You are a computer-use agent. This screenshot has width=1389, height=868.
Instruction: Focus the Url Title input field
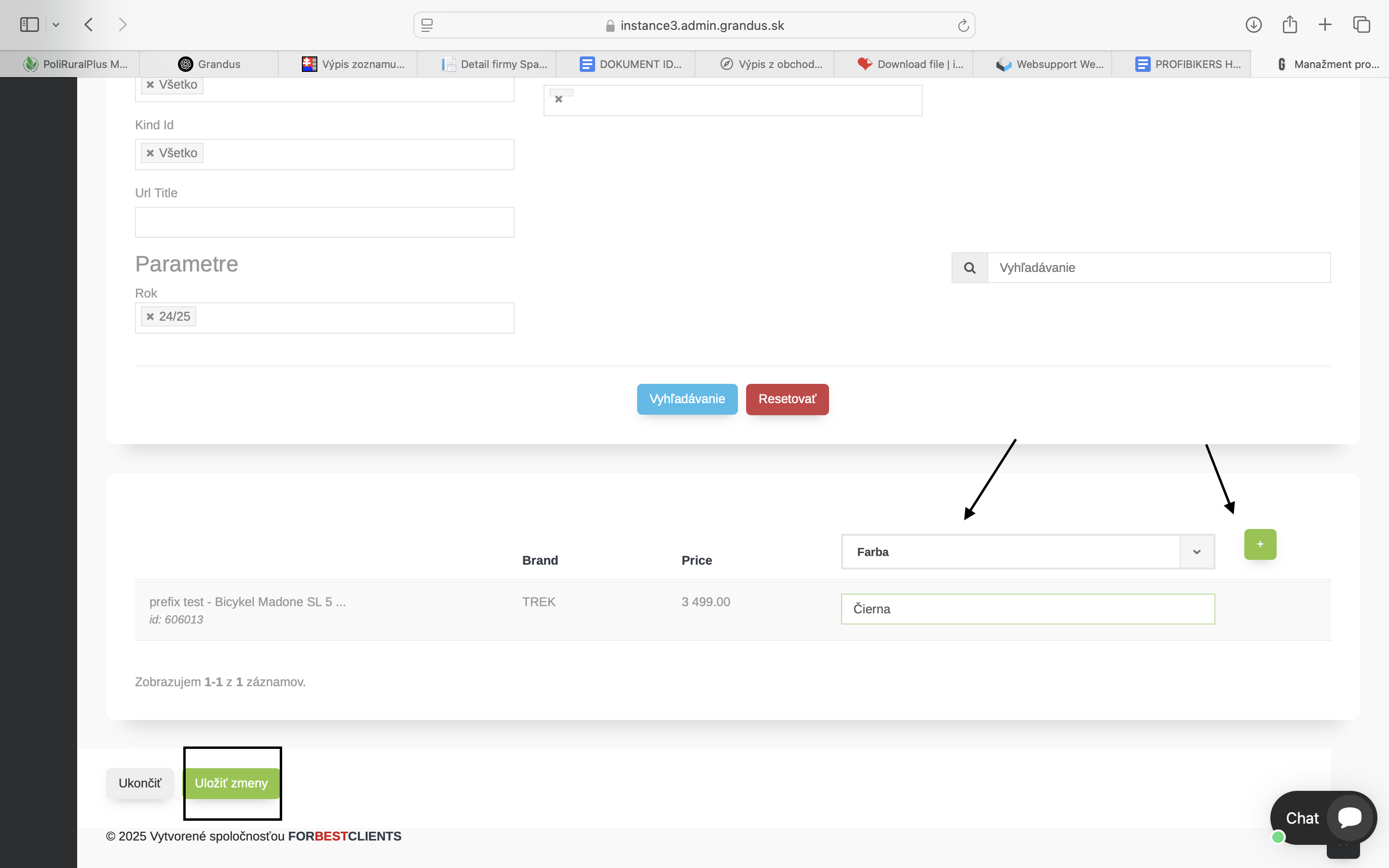324,222
